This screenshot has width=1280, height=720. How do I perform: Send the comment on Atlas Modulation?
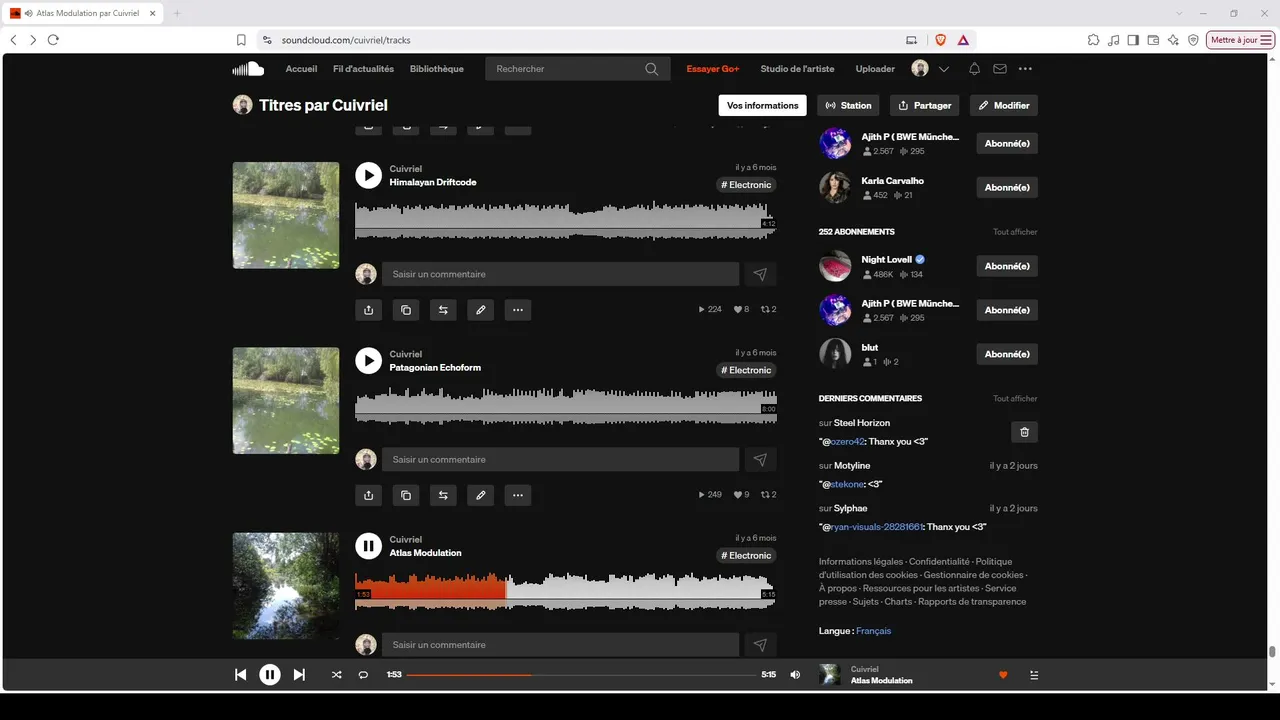(x=760, y=645)
